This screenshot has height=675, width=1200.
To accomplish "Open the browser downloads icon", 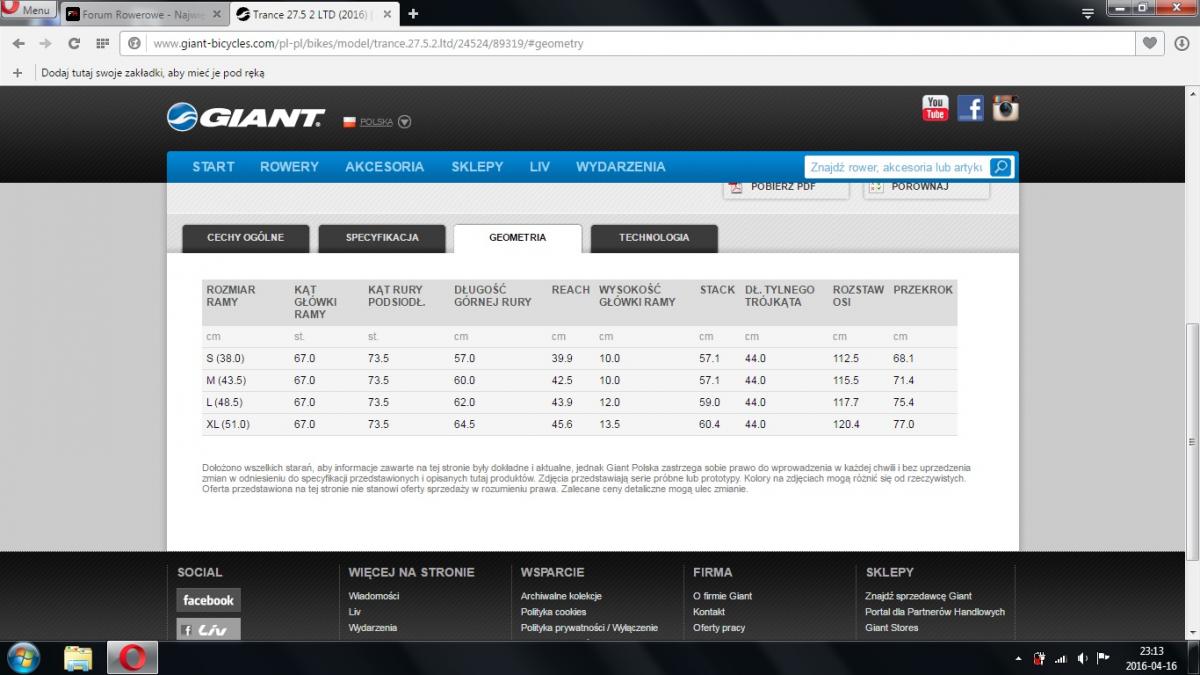I will click(x=1181, y=43).
